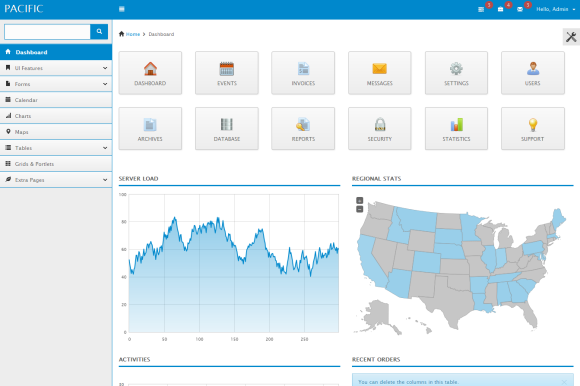580x386 pixels.
Task: Click inside the sidebar search field
Action: click(47, 32)
